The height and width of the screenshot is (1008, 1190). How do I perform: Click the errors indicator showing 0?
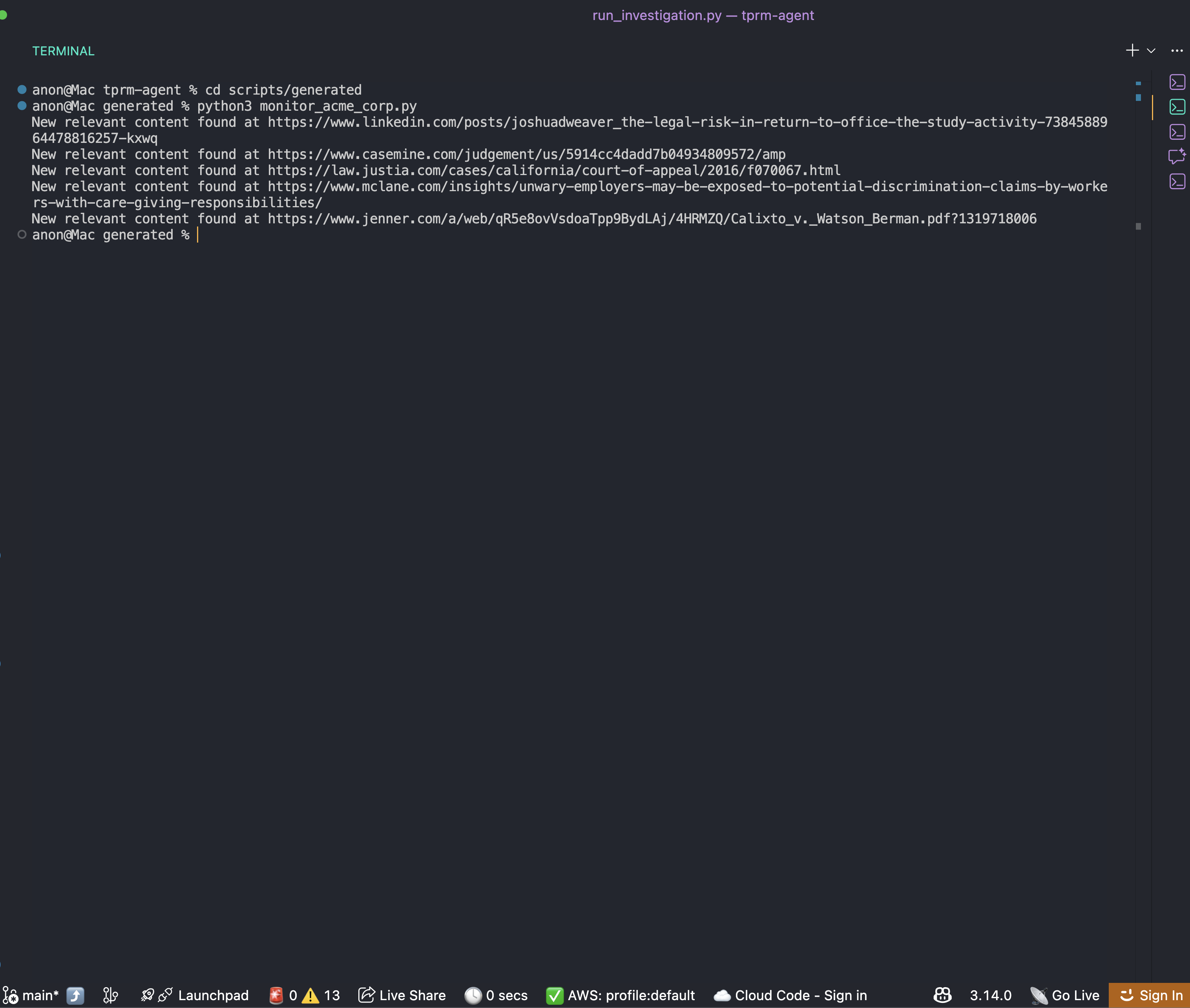pos(285,995)
